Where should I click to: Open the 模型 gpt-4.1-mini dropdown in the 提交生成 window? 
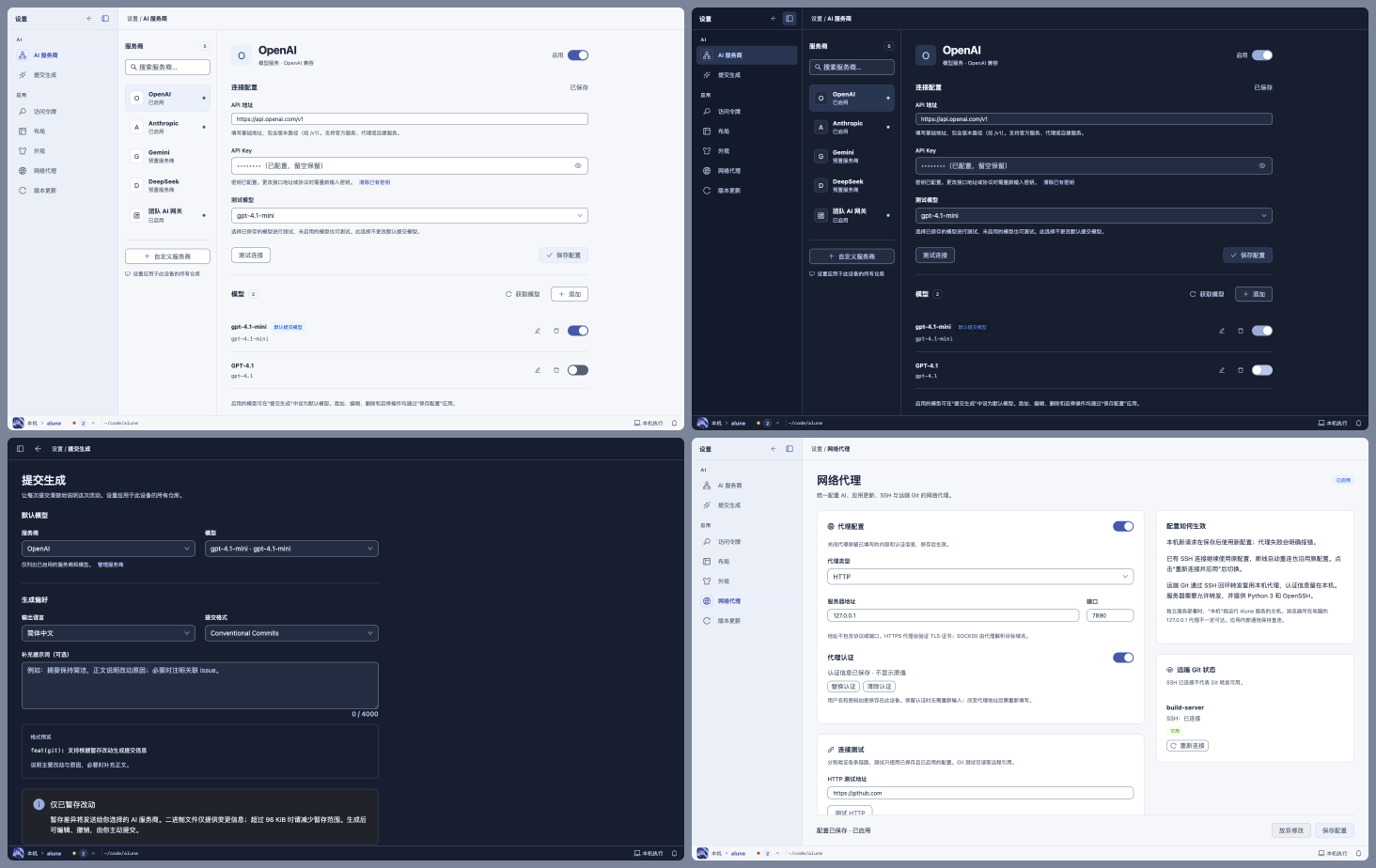tap(291, 549)
